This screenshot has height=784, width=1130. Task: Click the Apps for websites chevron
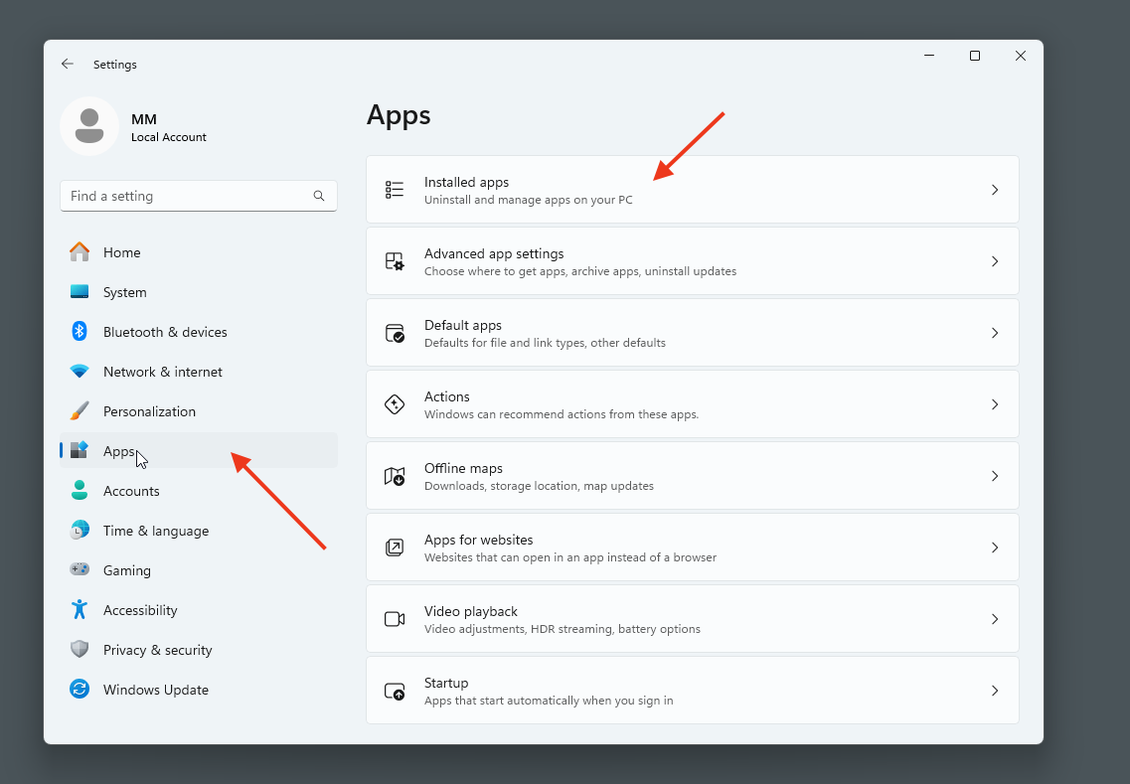(x=995, y=548)
